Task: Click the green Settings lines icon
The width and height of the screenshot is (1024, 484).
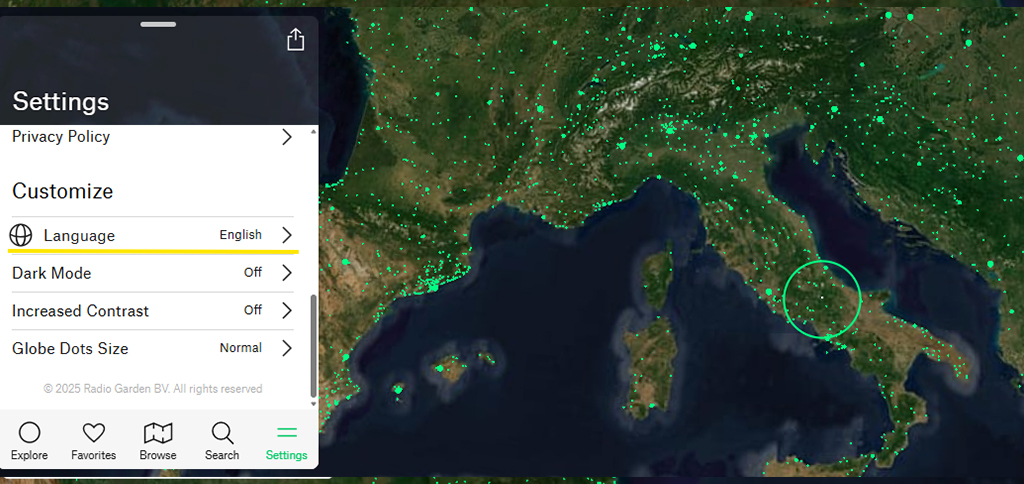Action: (287, 432)
